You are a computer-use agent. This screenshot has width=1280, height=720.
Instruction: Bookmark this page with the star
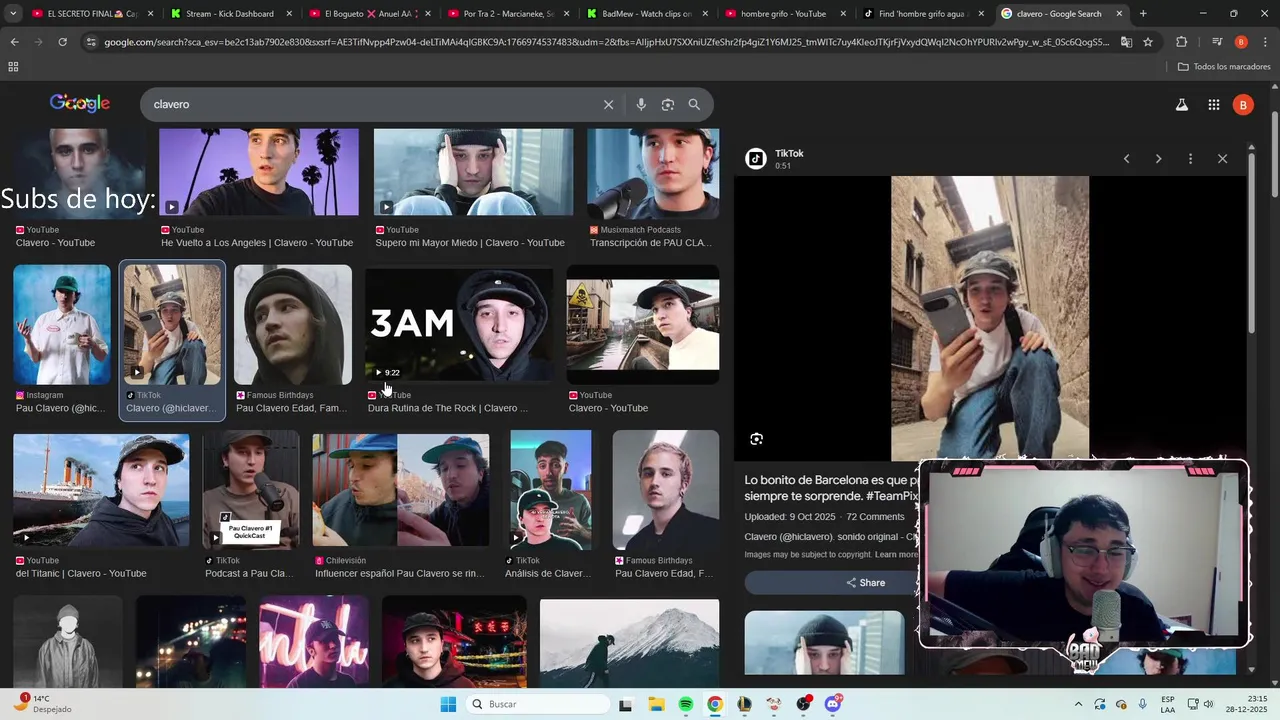(x=1148, y=42)
